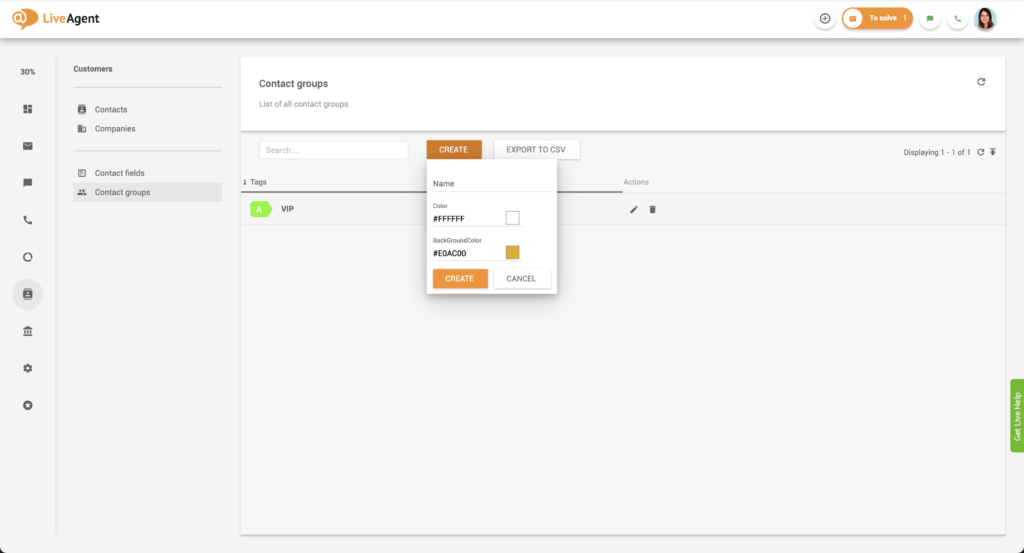Click the pencil edit icon for VIP
Viewport: 1024px width, 553px height.
coord(633,209)
